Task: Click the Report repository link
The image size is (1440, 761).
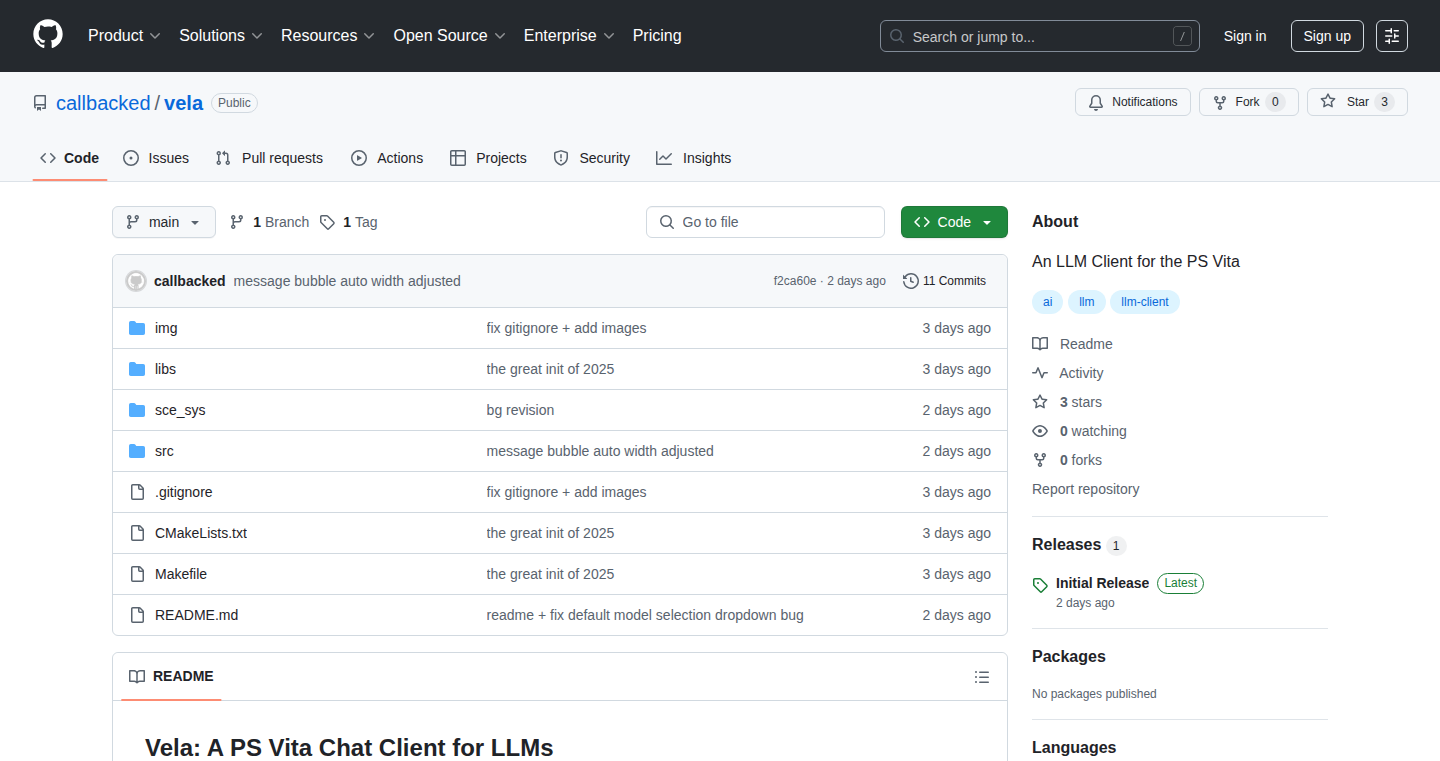Action: pos(1085,489)
